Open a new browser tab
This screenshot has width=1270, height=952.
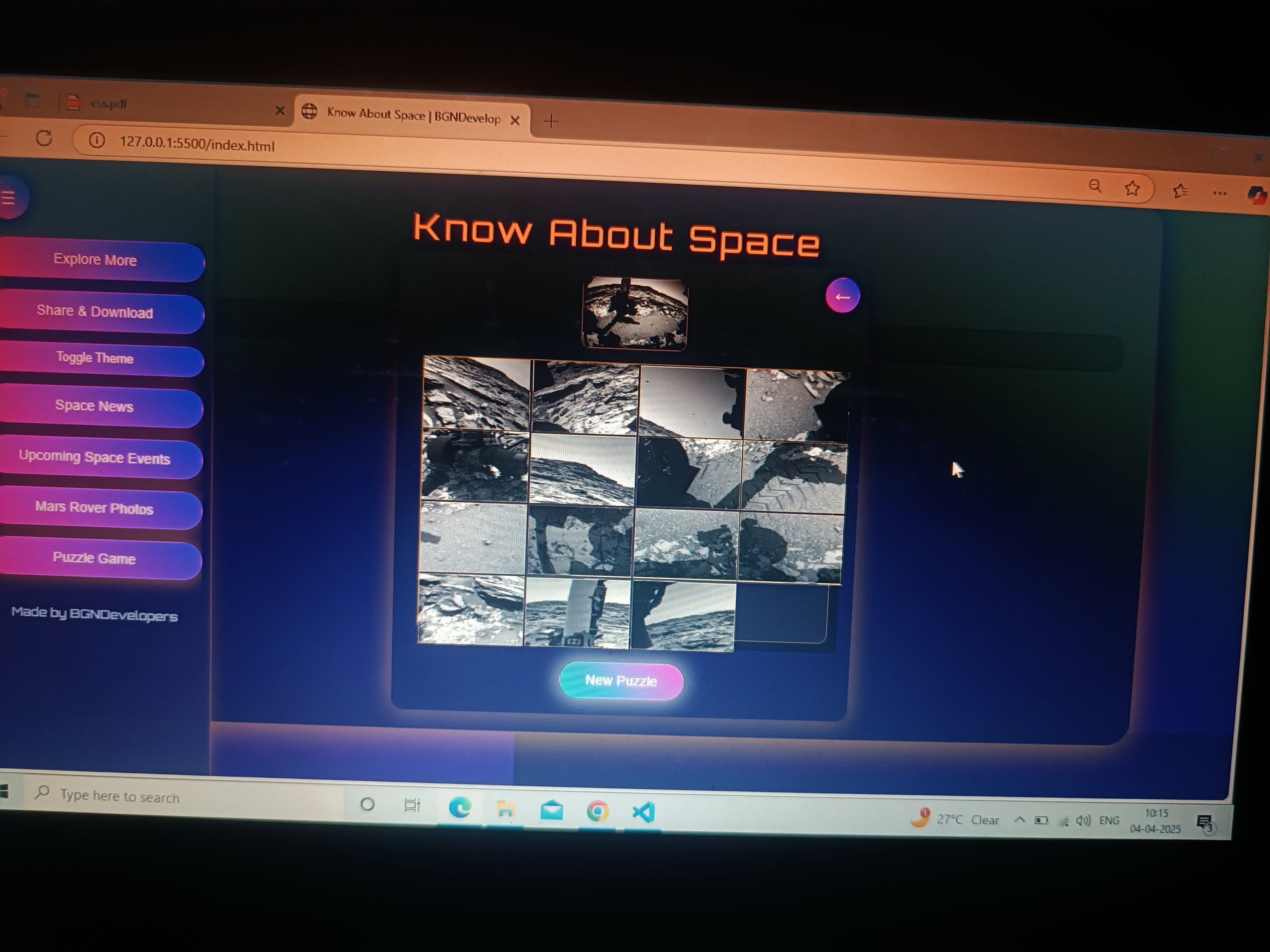[551, 121]
